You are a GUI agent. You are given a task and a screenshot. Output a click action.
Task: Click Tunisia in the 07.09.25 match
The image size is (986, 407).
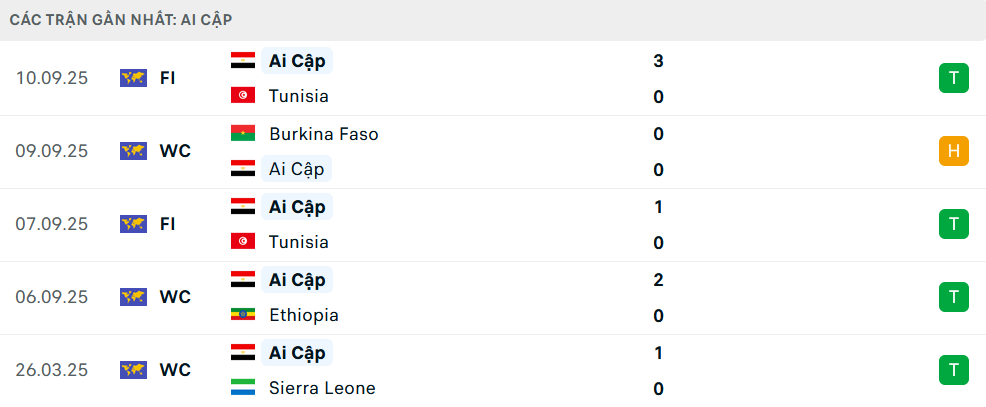pyautogui.click(x=298, y=242)
